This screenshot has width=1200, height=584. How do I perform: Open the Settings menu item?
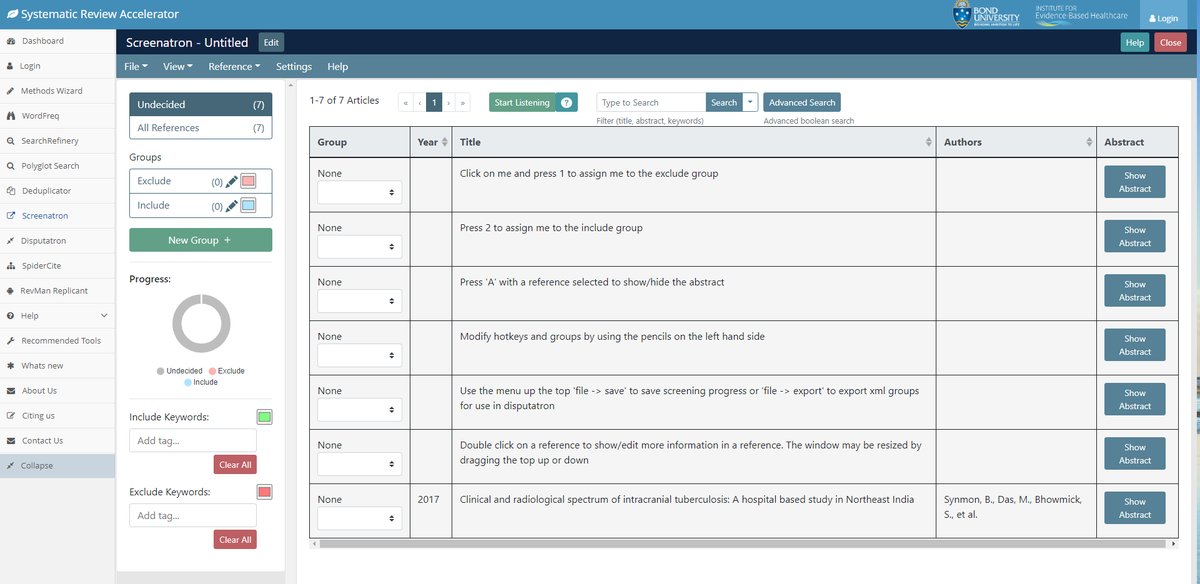point(294,66)
